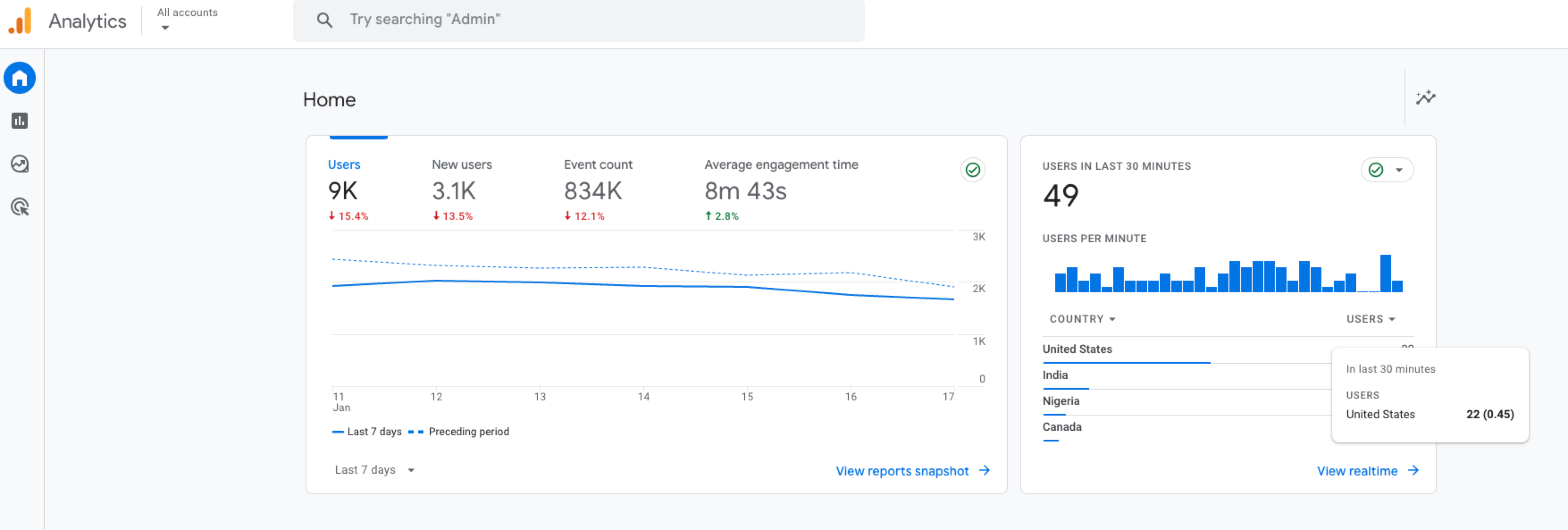This screenshot has height=530, width=1568.
Task: Open the Last 7 days date range dropdown
Action: 374,470
